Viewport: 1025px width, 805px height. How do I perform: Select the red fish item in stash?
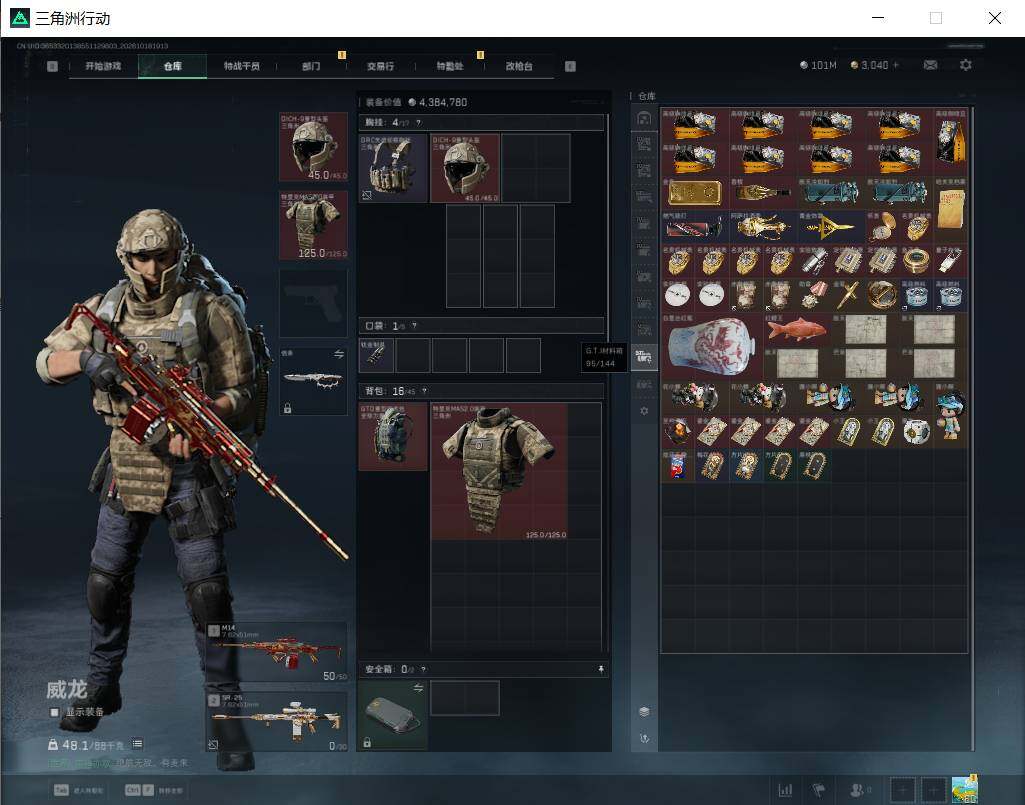pos(796,329)
